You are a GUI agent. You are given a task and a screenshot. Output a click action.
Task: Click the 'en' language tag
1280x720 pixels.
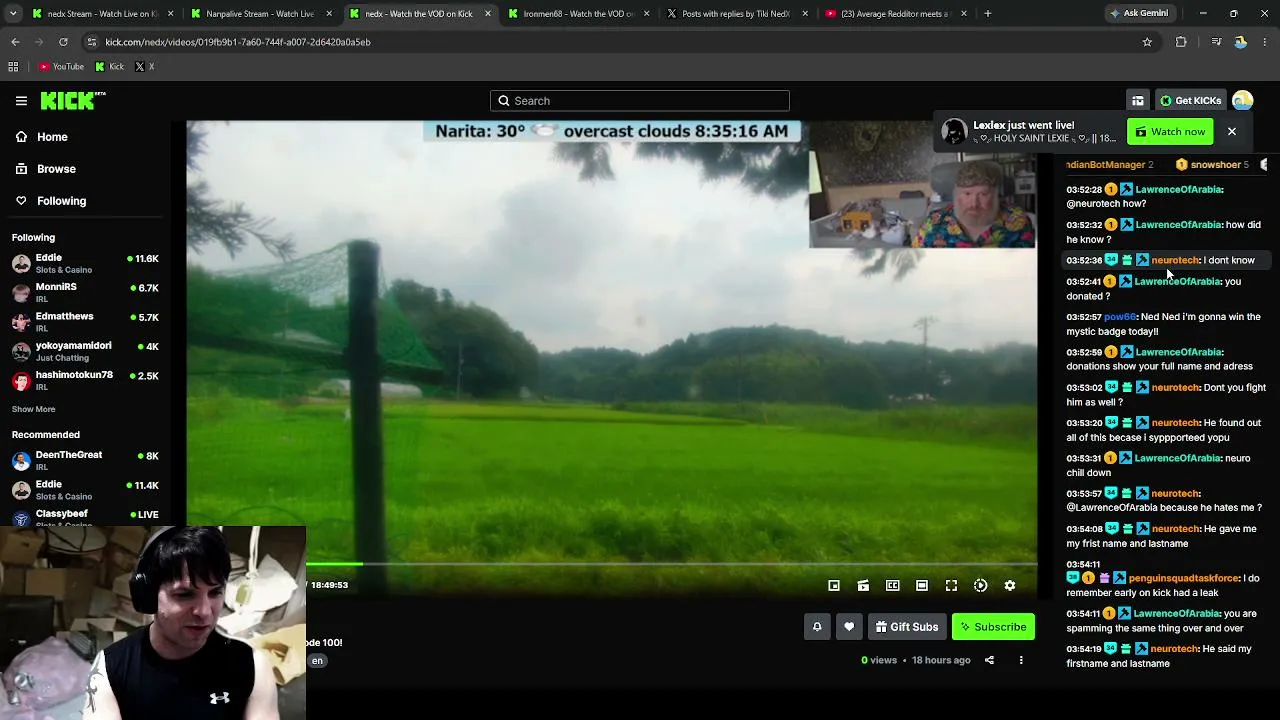pyautogui.click(x=317, y=661)
